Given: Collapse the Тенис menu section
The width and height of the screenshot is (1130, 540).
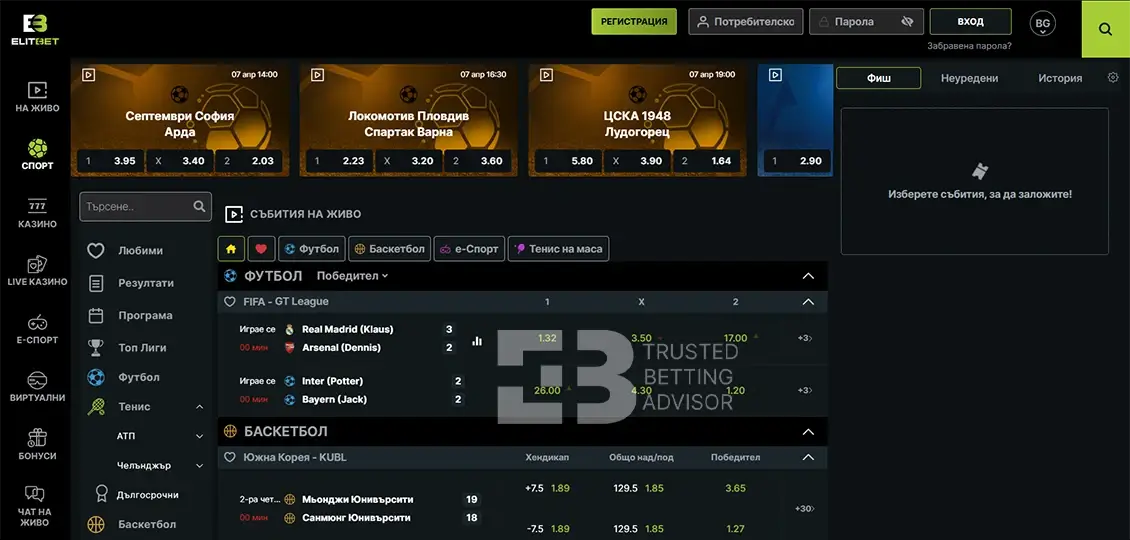Looking at the screenshot, I should [x=200, y=407].
